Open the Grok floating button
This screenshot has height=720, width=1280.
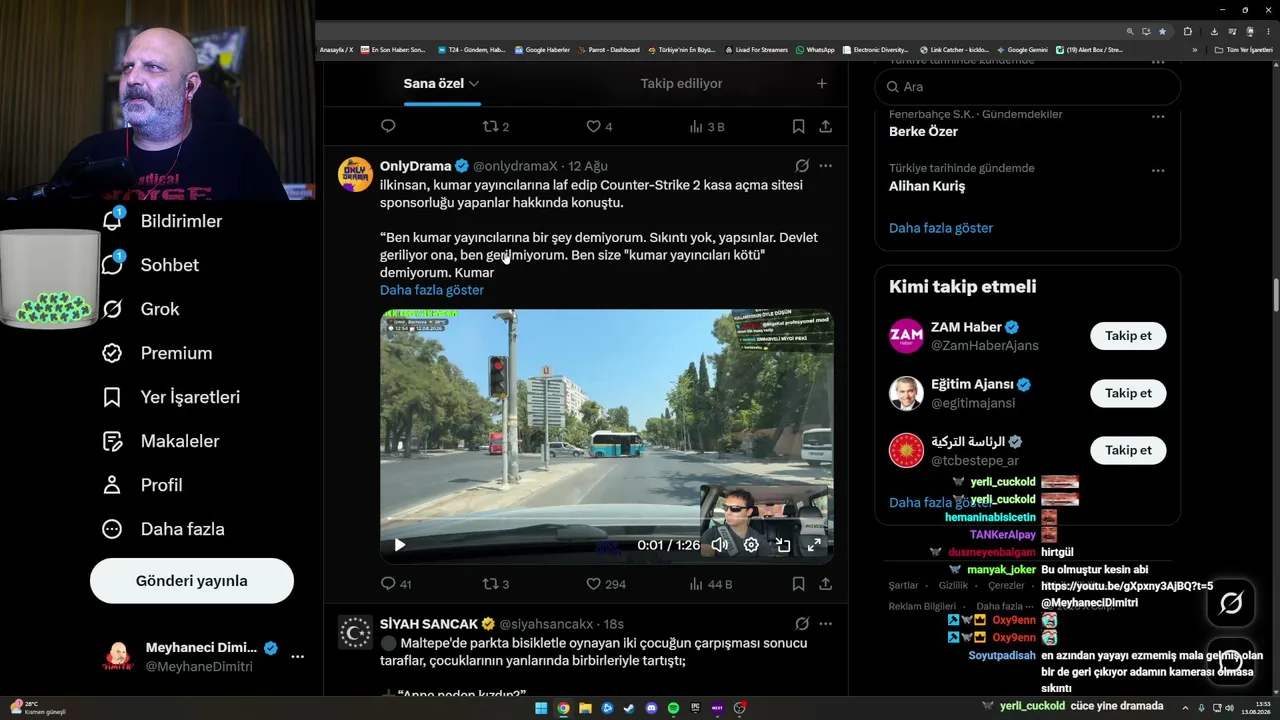(x=1231, y=603)
